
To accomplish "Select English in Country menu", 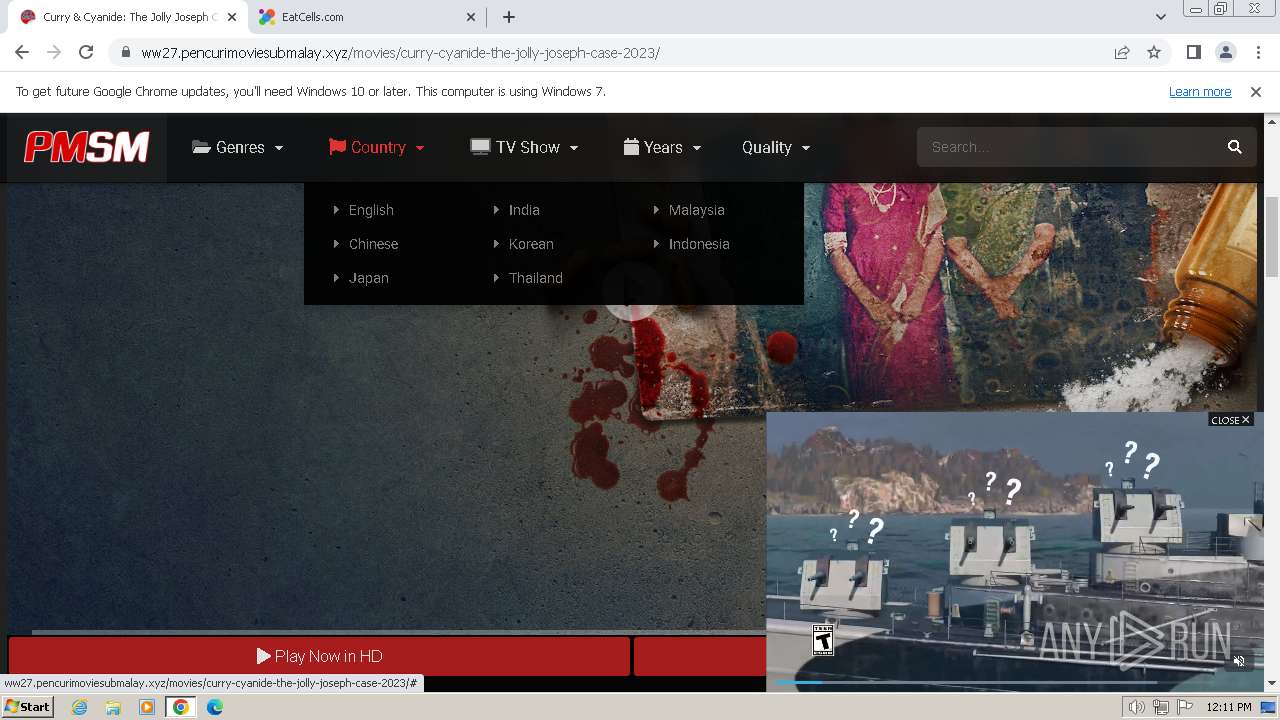I will pos(371,210).
